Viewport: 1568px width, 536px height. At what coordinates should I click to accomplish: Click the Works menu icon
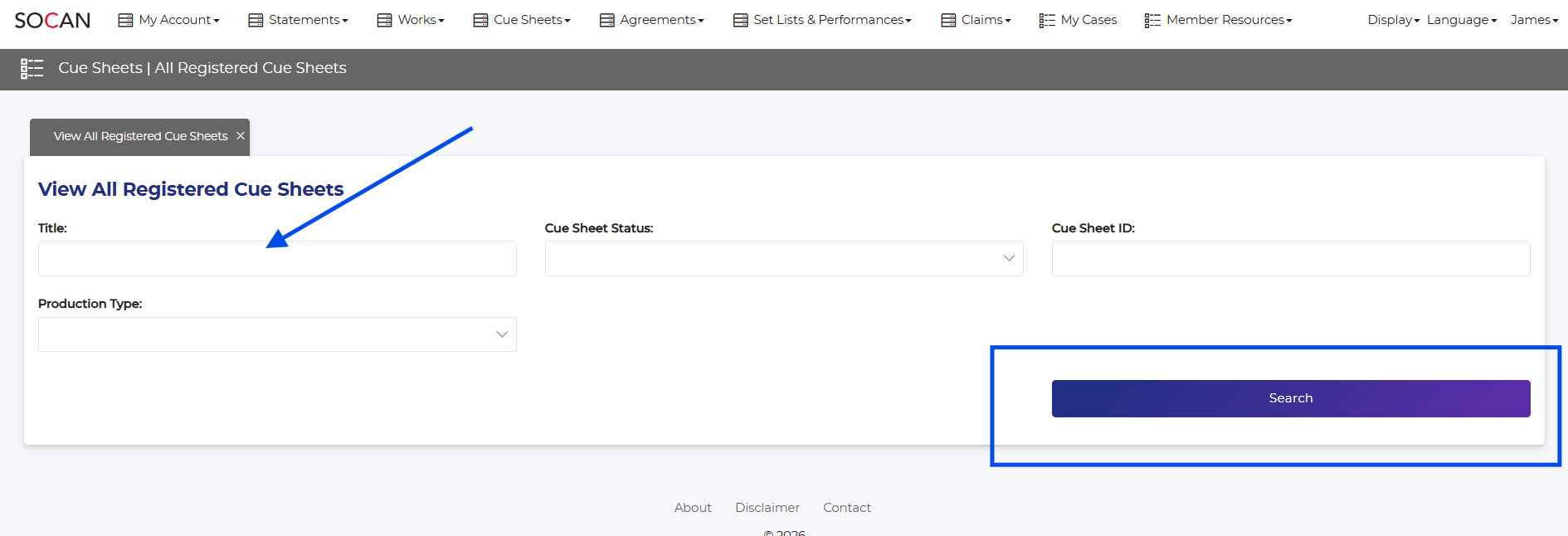(x=384, y=20)
